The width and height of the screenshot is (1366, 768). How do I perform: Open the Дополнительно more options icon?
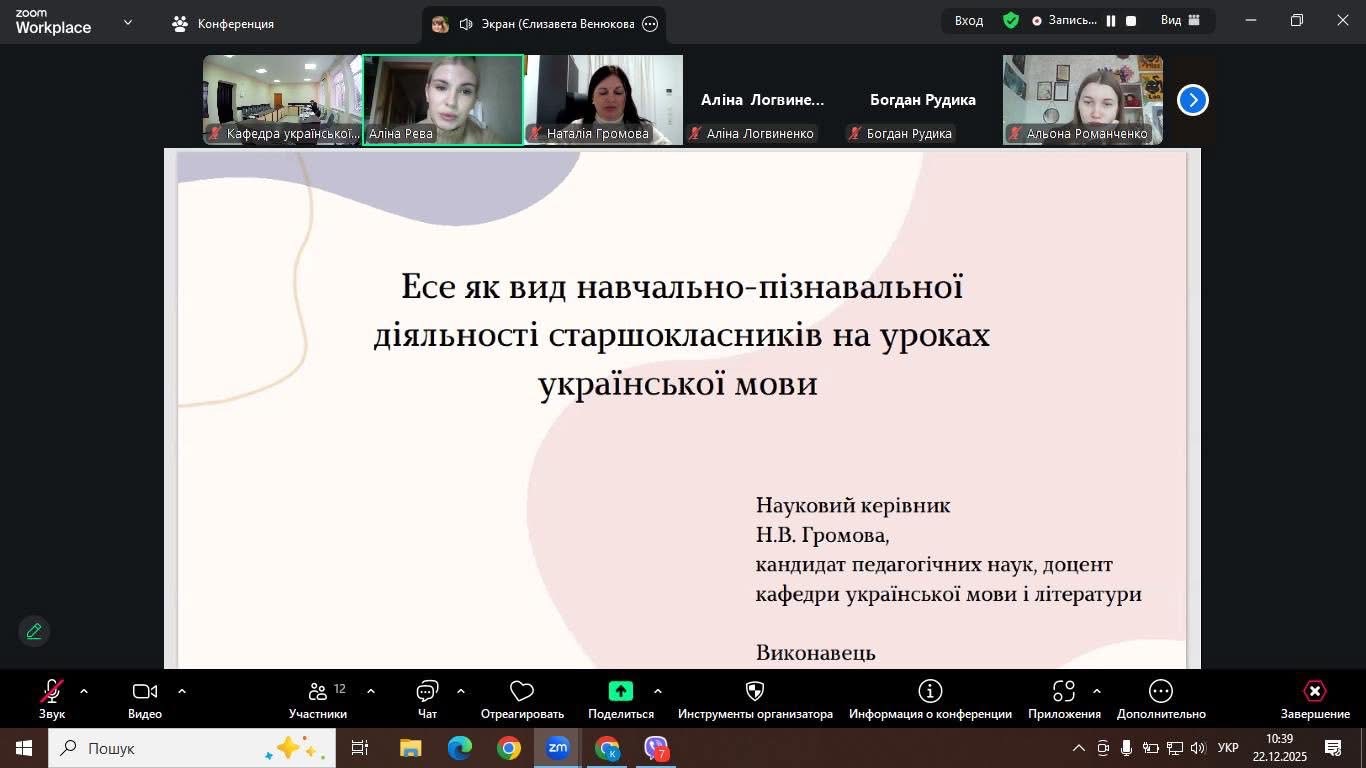click(1161, 692)
